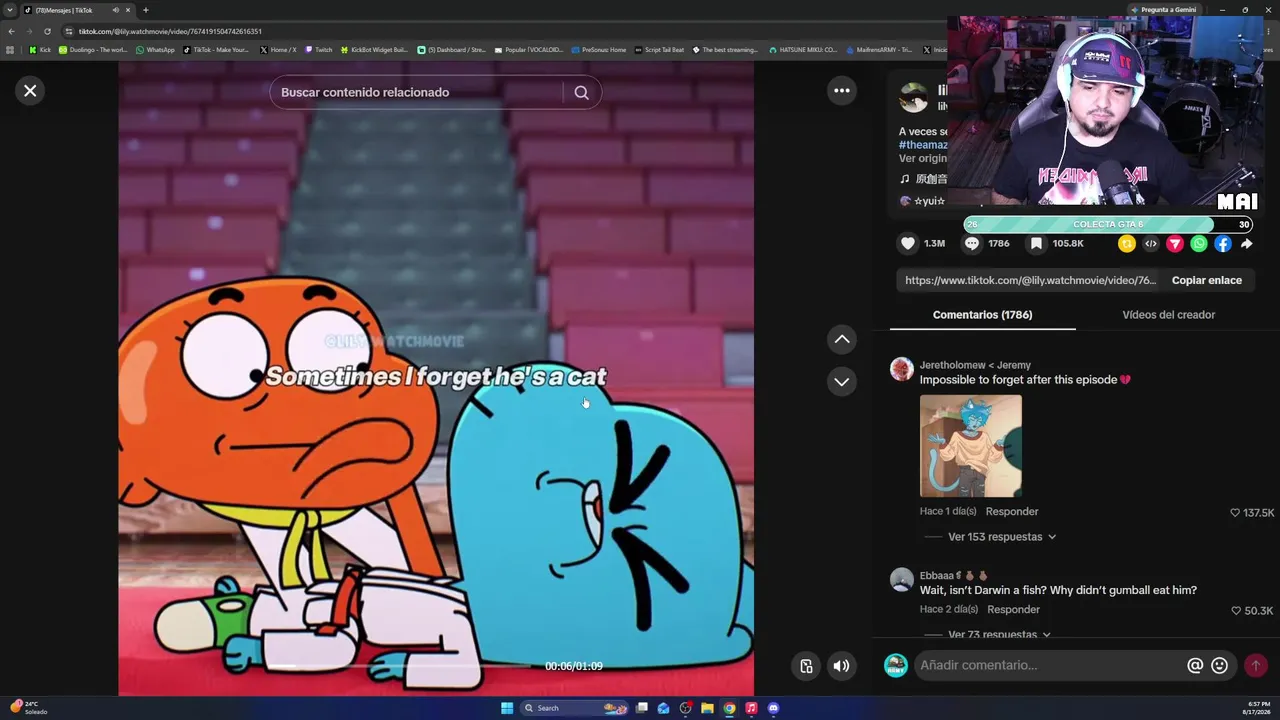Open Jeretholomew's profile avatar
This screenshot has height=720, width=1280.
pos(902,369)
